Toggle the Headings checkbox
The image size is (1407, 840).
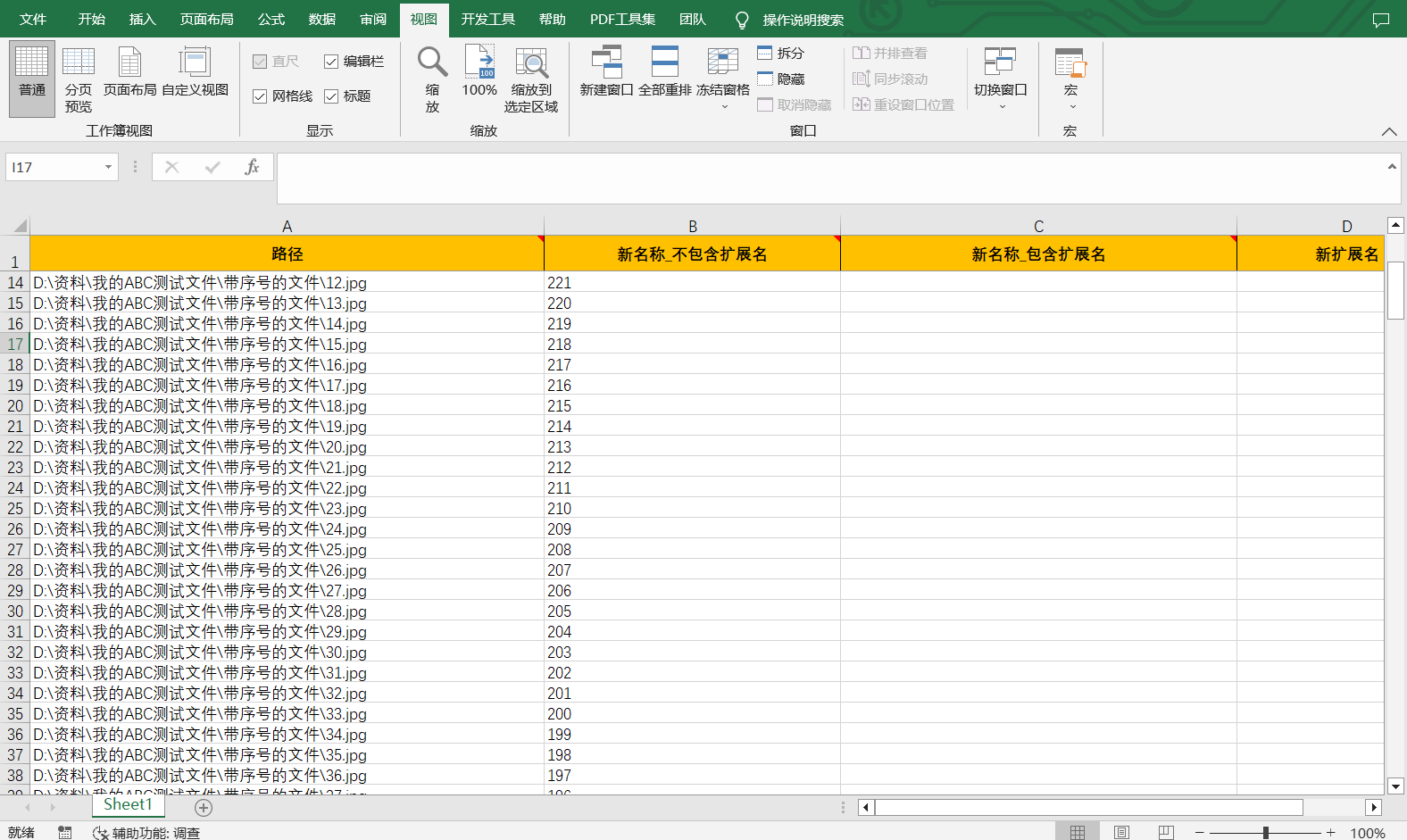pyautogui.click(x=331, y=96)
